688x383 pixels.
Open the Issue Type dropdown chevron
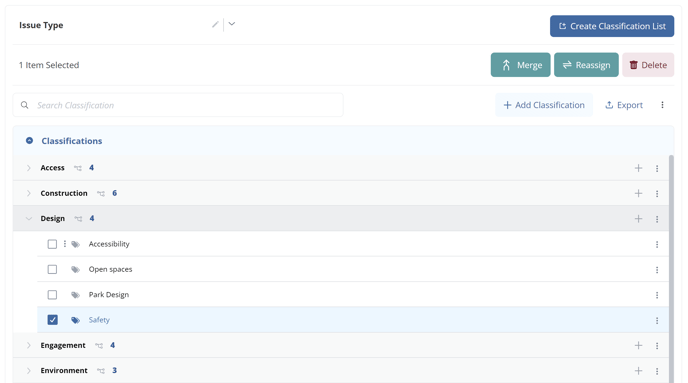click(x=232, y=24)
